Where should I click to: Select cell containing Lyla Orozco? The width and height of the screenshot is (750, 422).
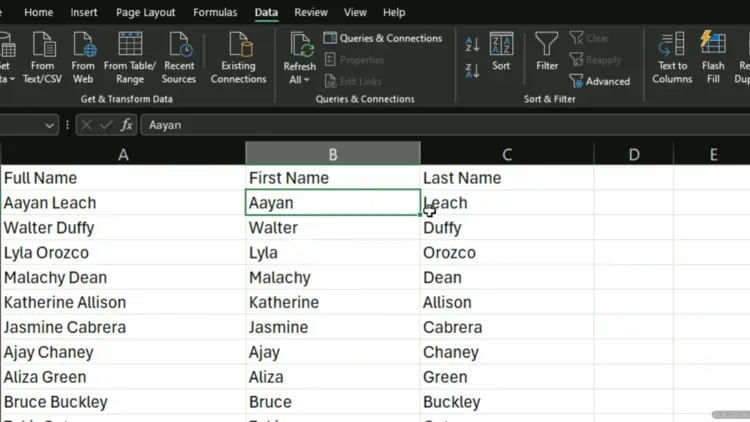click(x=123, y=253)
